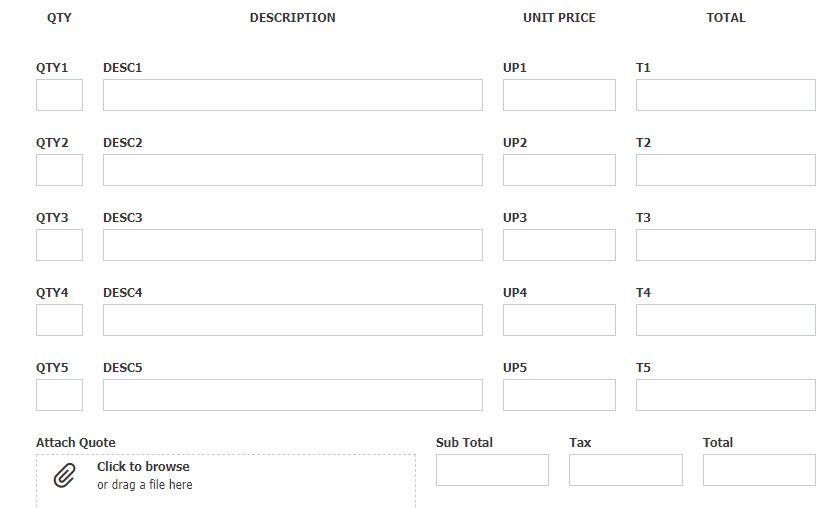Click the T3 total input

point(725,245)
